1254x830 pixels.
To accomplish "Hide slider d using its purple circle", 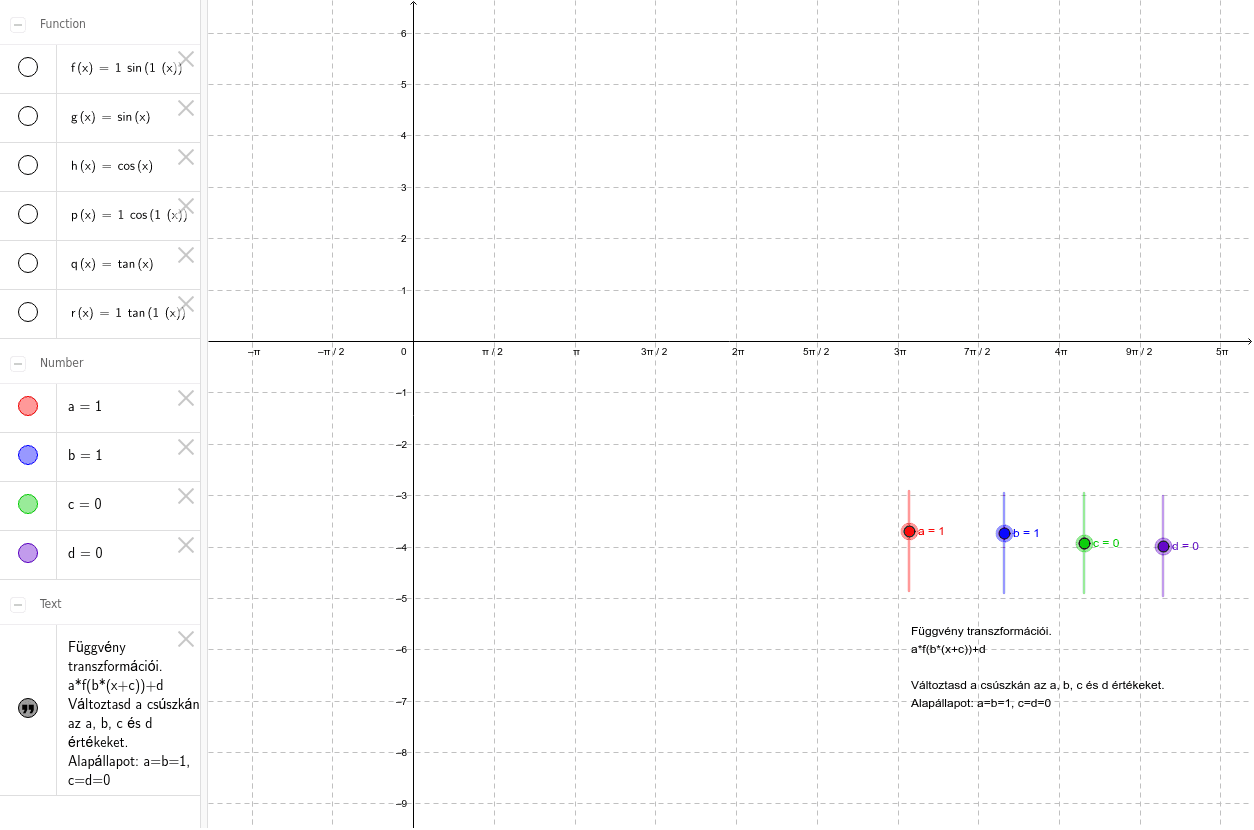I will (28, 553).
